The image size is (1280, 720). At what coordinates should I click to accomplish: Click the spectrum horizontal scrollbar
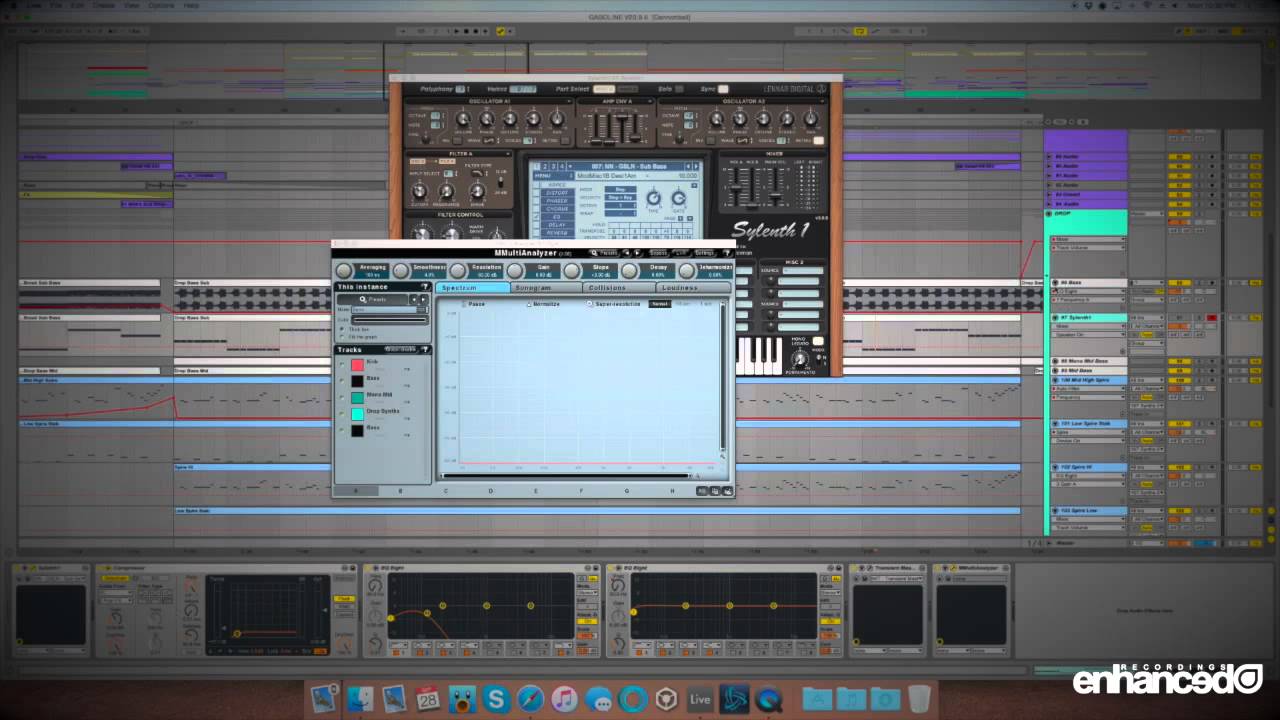click(x=567, y=476)
